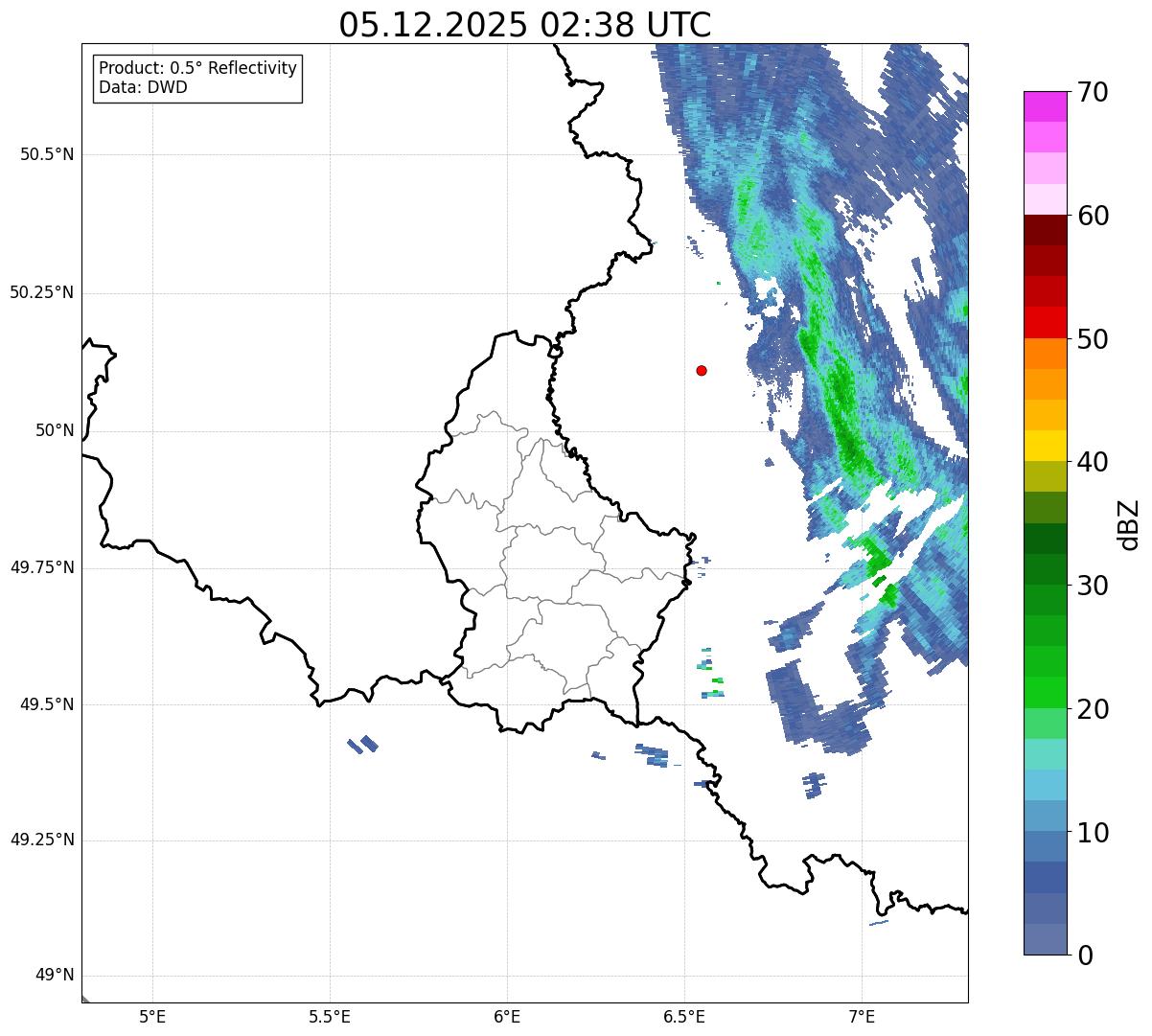Click the 'Data: DWD' text
The width and height of the screenshot is (1152, 1036).
(x=143, y=87)
